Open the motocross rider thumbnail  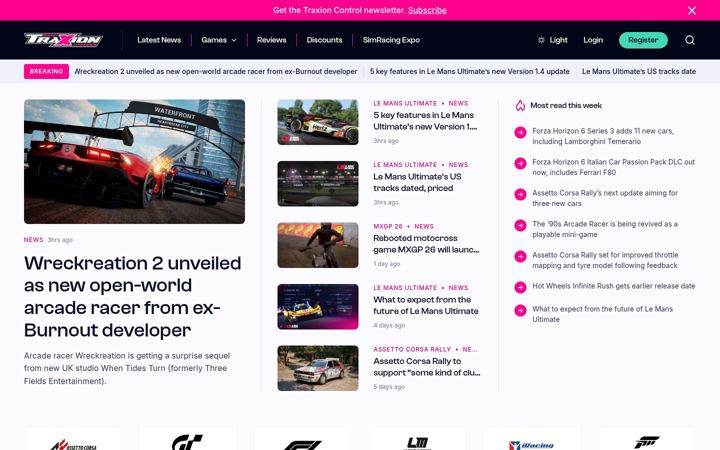point(318,245)
